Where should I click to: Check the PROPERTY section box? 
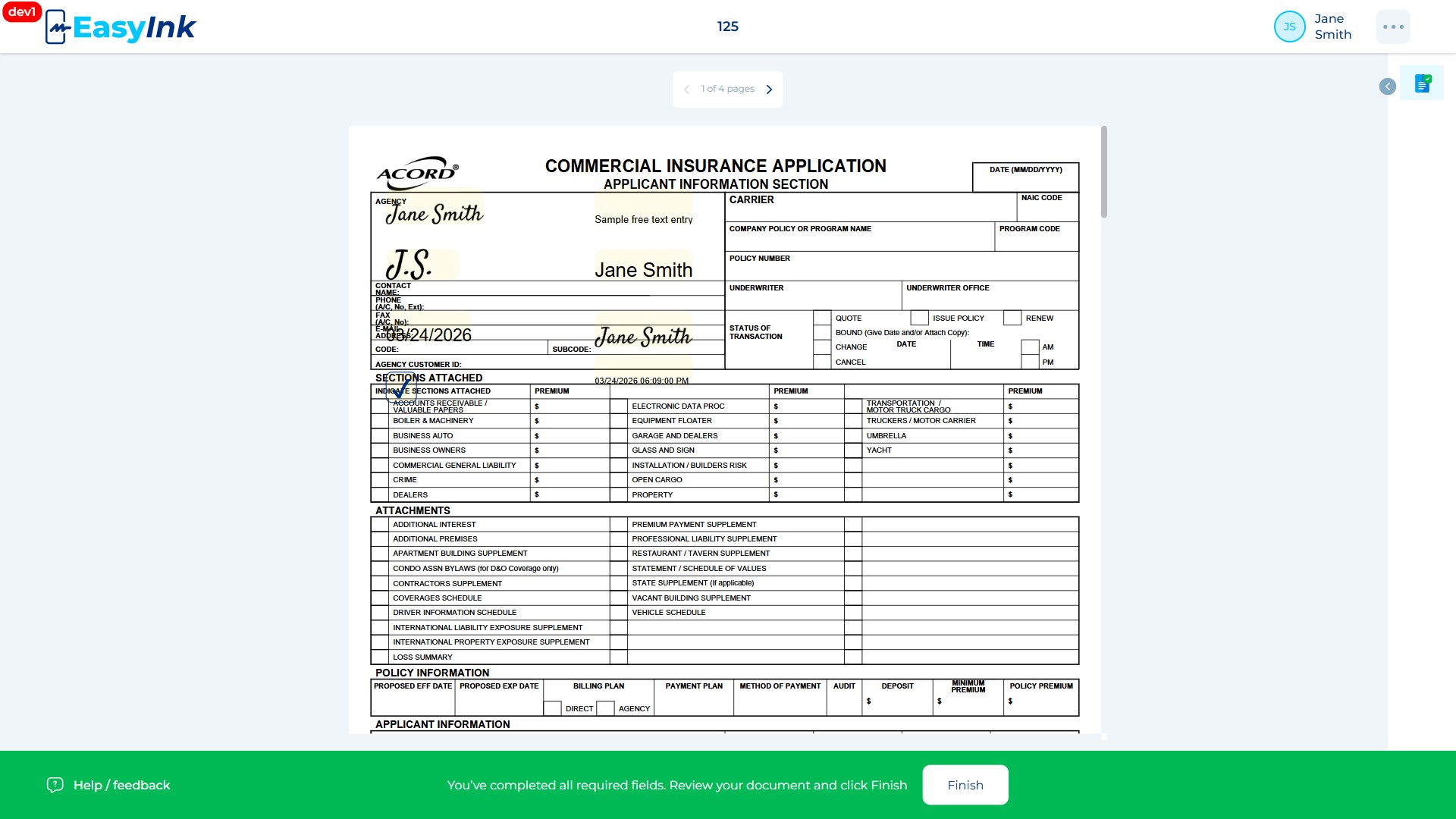tap(619, 495)
